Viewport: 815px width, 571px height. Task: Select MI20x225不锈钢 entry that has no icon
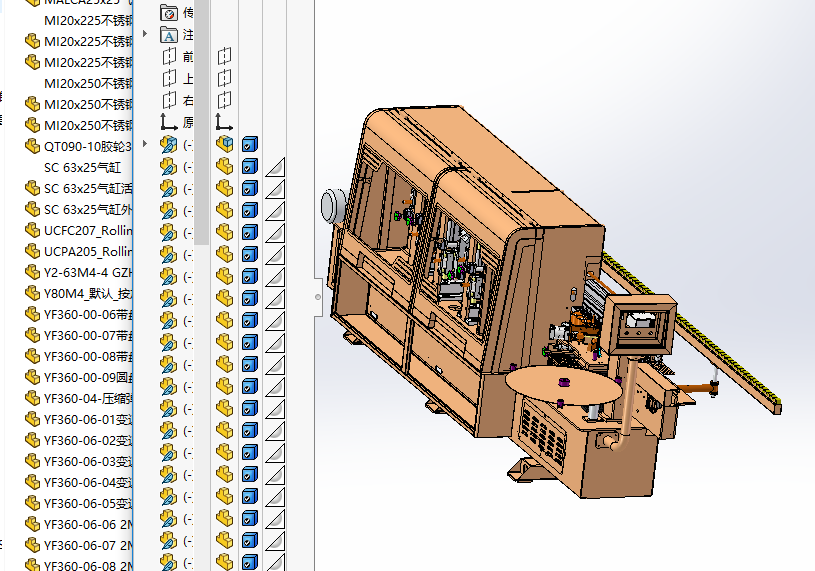click(x=88, y=20)
